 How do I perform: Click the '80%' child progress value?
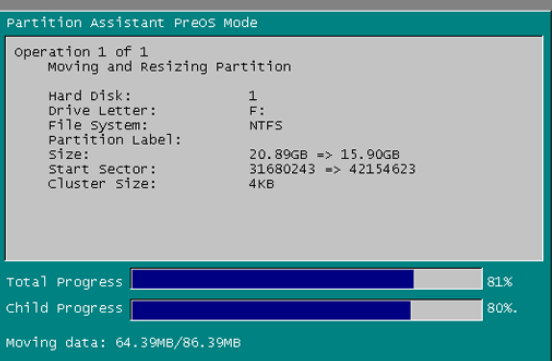(502, 308)
